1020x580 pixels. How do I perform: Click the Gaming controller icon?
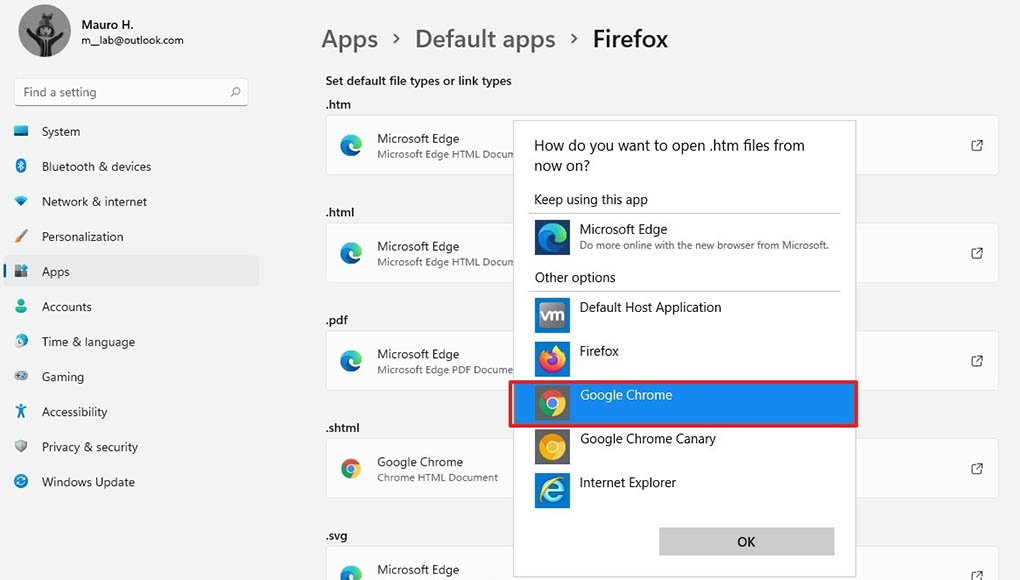21,376
